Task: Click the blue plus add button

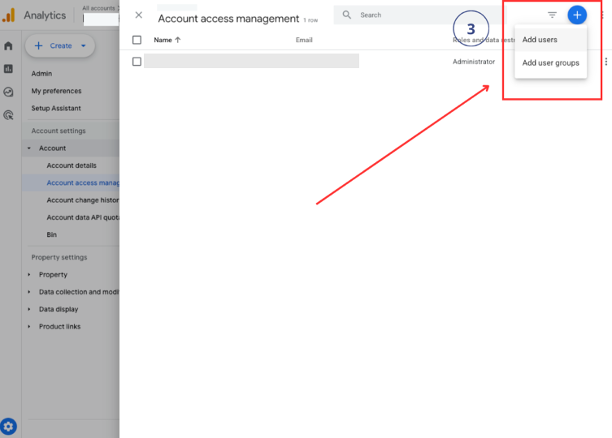Action: tap(577, 15)
